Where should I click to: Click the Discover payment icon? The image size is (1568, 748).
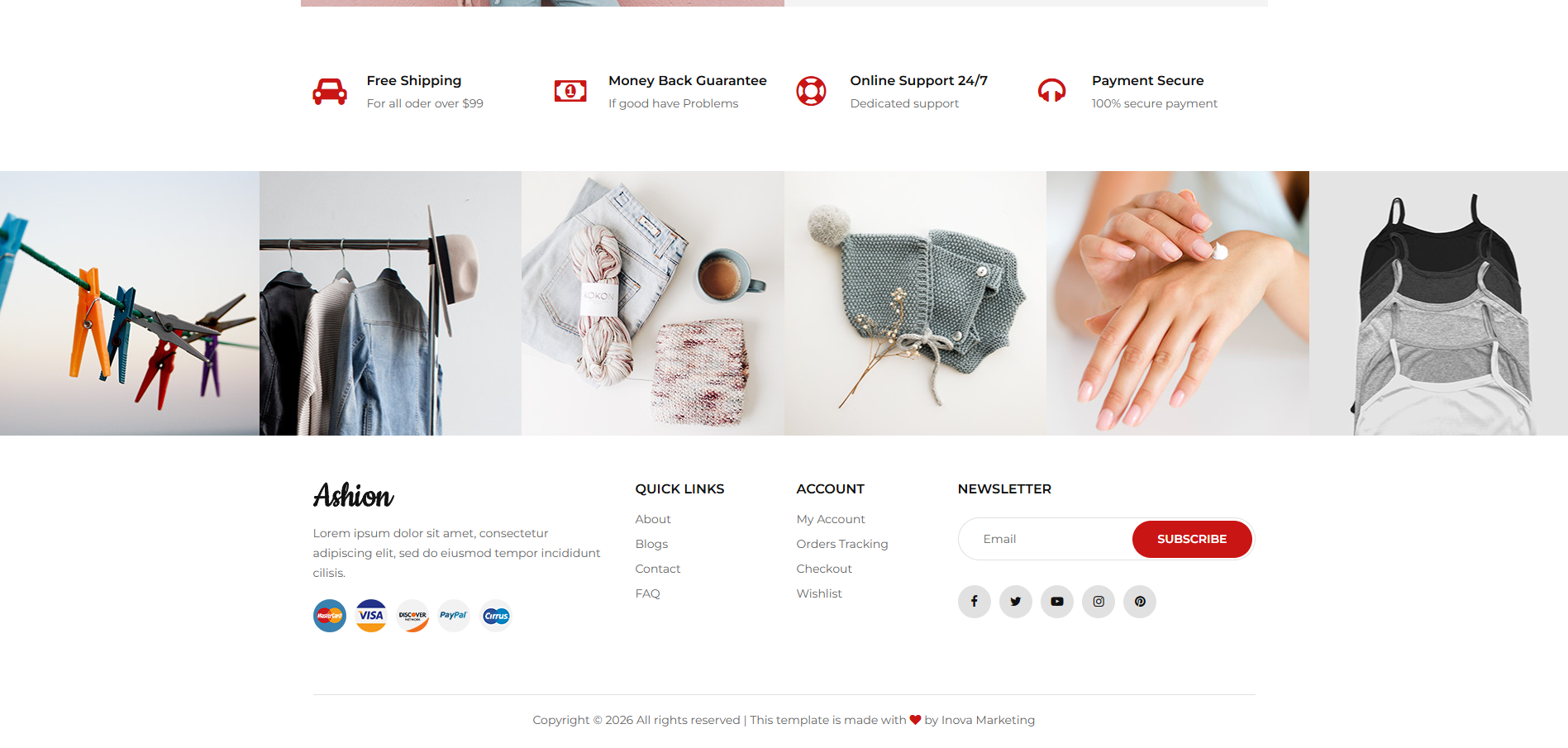pos(412,616)
